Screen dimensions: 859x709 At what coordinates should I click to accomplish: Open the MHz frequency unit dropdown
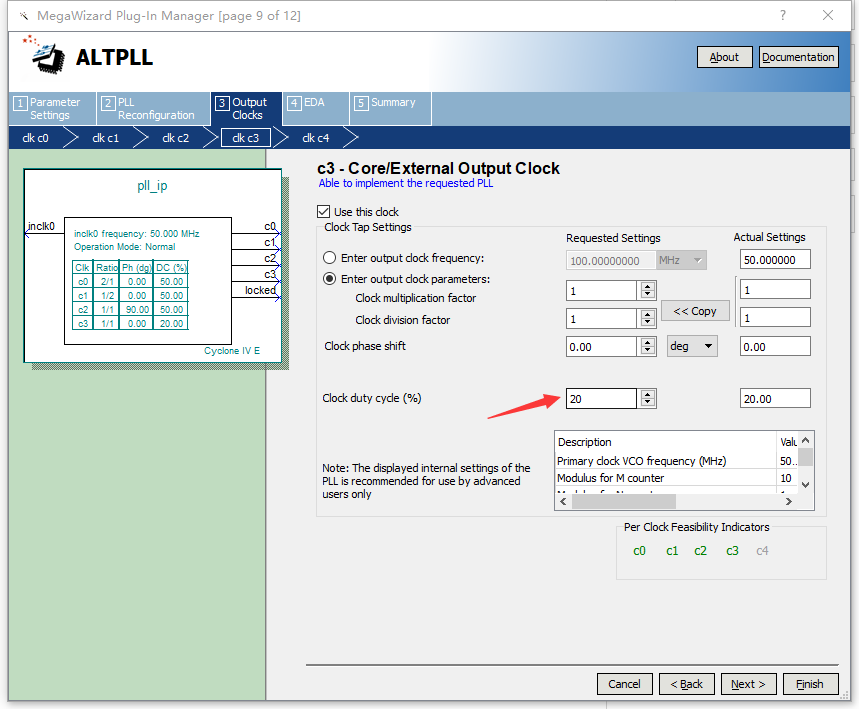[682, 260]
